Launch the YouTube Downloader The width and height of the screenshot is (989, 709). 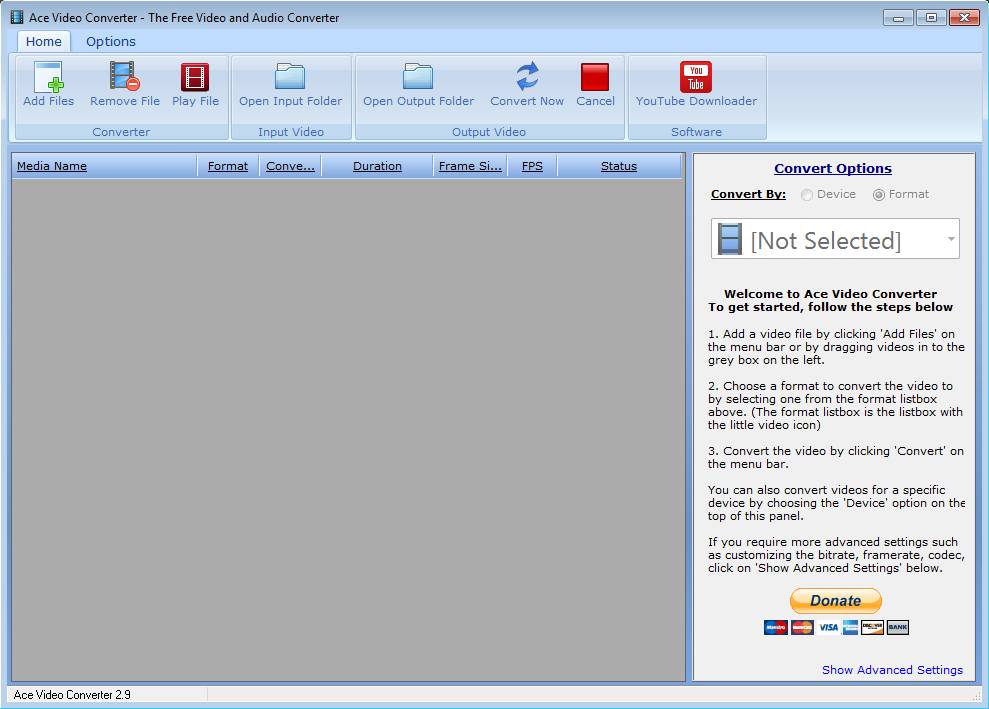[696, 78]
